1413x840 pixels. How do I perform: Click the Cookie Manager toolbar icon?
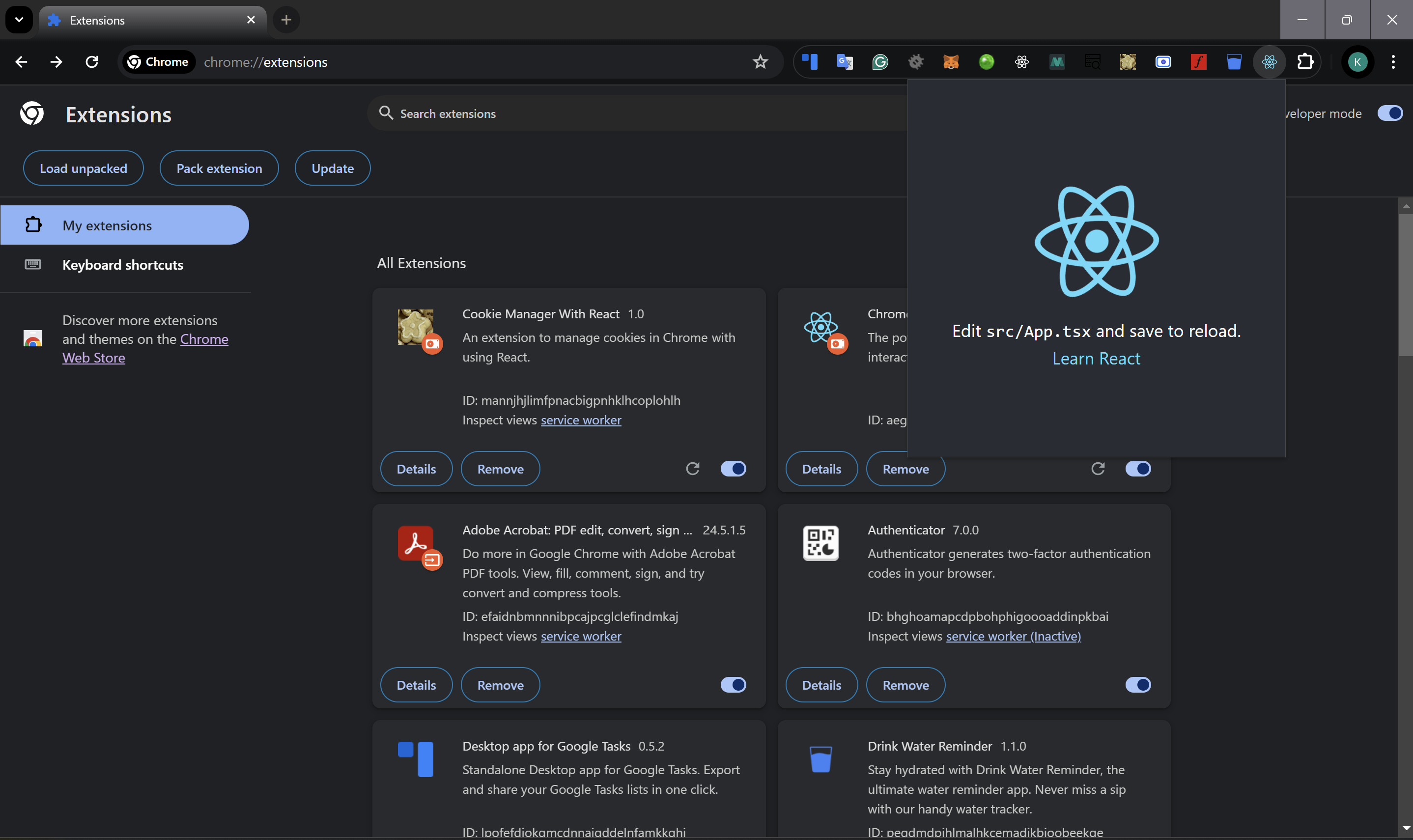tap(1128, 62)
